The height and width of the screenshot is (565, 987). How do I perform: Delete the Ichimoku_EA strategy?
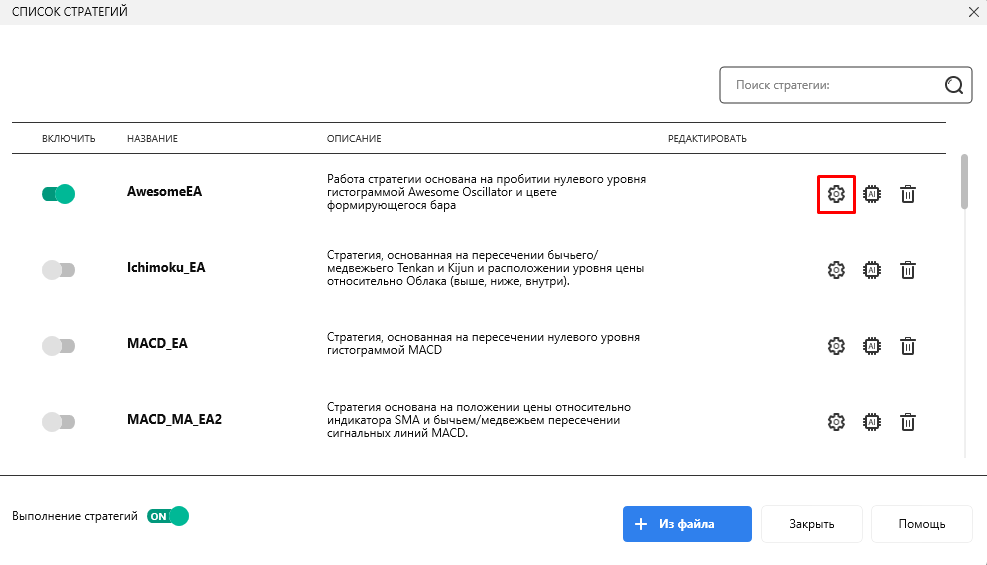click(x=907, y=270)
